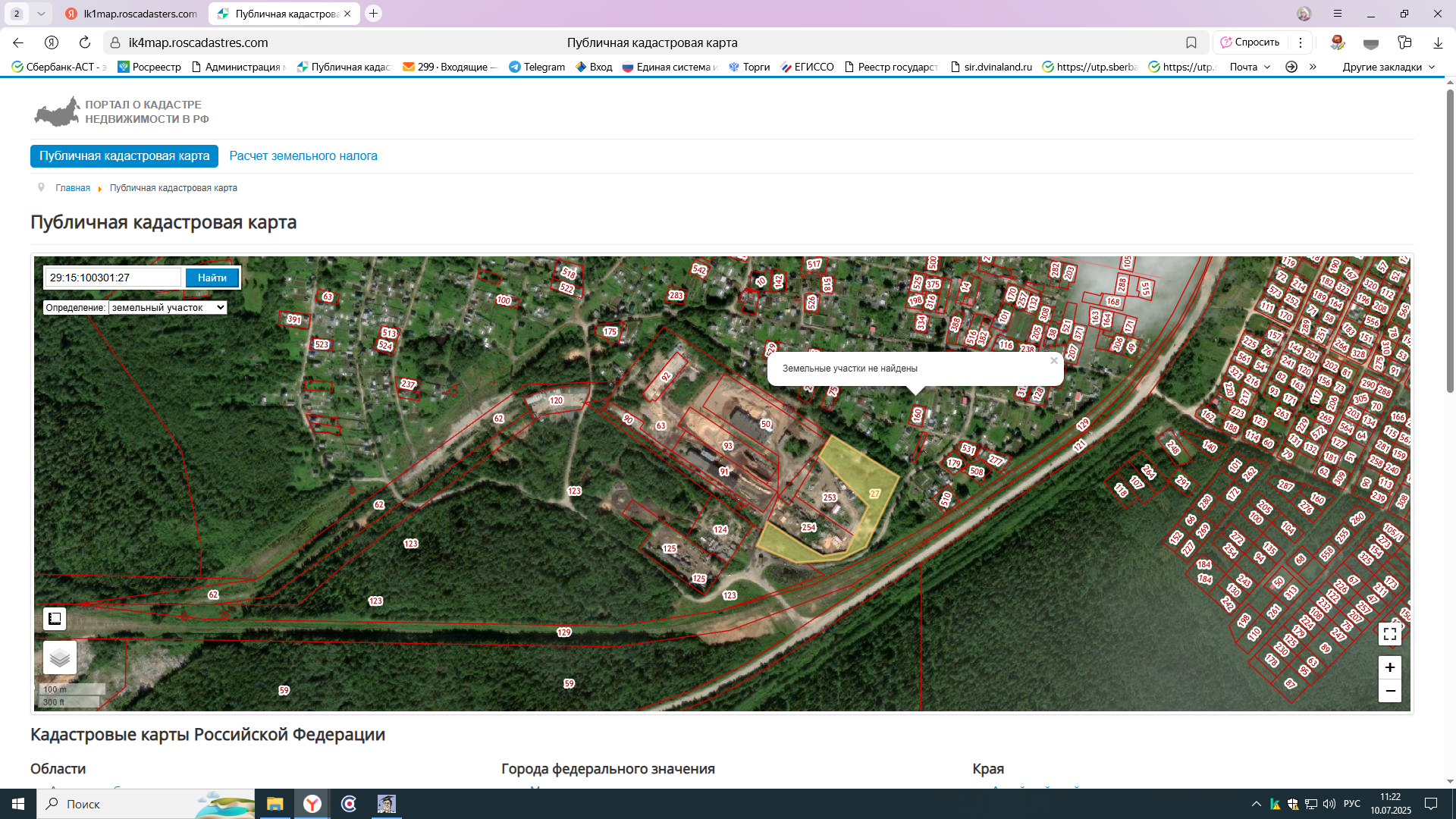
Task: Go to Главная breadcrumb link
Action: pyautogui.click(x=73, y=188)
